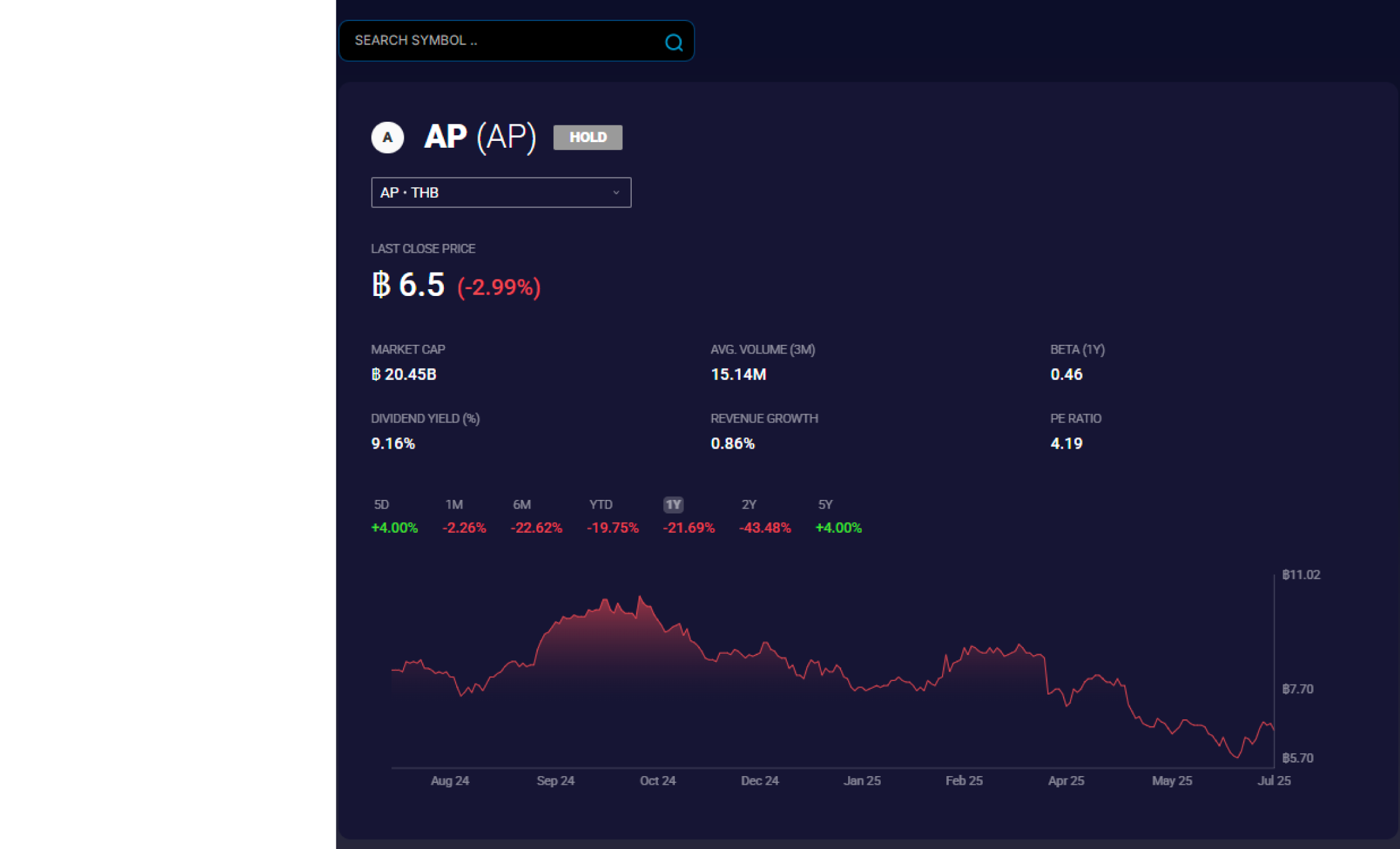The width and height of the screenshot is (1400, 849).
Task: Select the 5D time range
Action: tap(381, 505)
